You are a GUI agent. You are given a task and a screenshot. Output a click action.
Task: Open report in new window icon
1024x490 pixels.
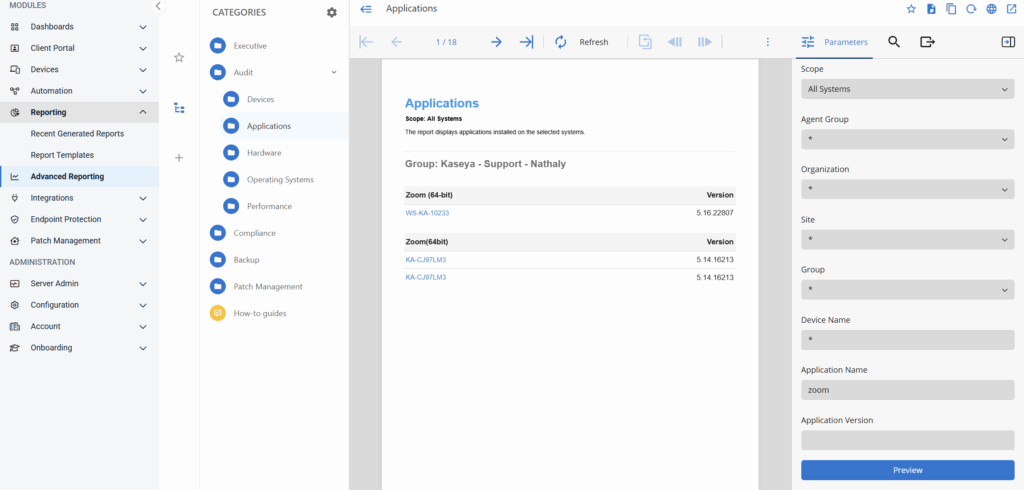pos(1012,9)
